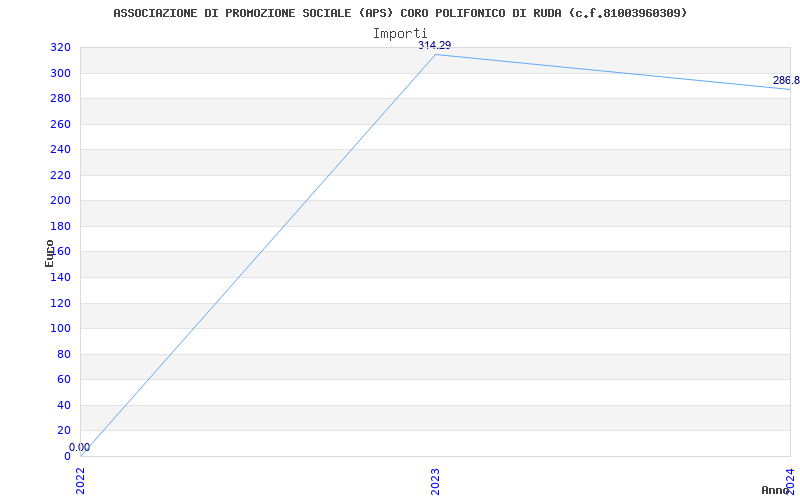This screenshot has height=500, width=800.
Task: Click the 180 y-axis tick label
Action: [x=60, y=226]
